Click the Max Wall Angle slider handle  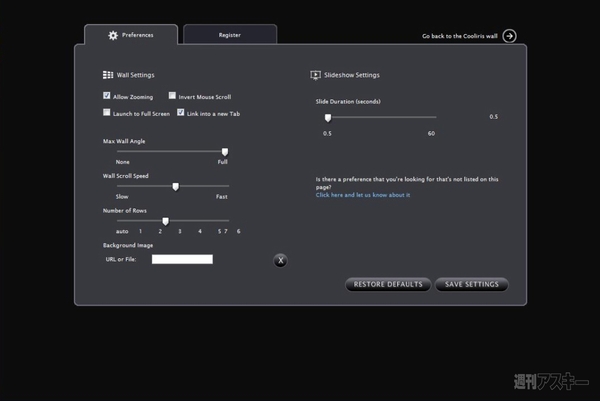click(x=225, y=152)
